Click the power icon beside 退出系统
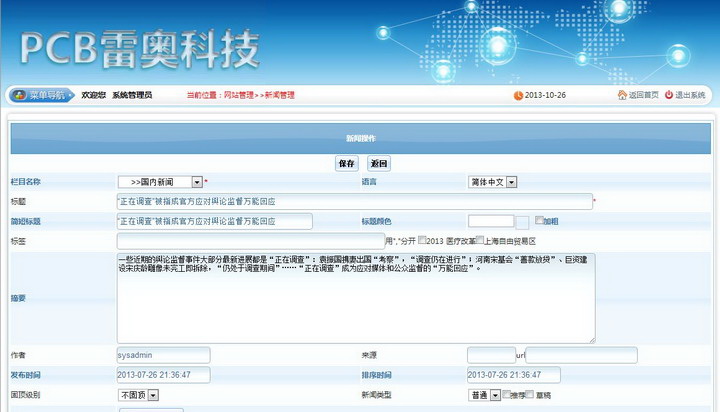The image size is (720, 412). pyautogui.click(x=669, y=95)
